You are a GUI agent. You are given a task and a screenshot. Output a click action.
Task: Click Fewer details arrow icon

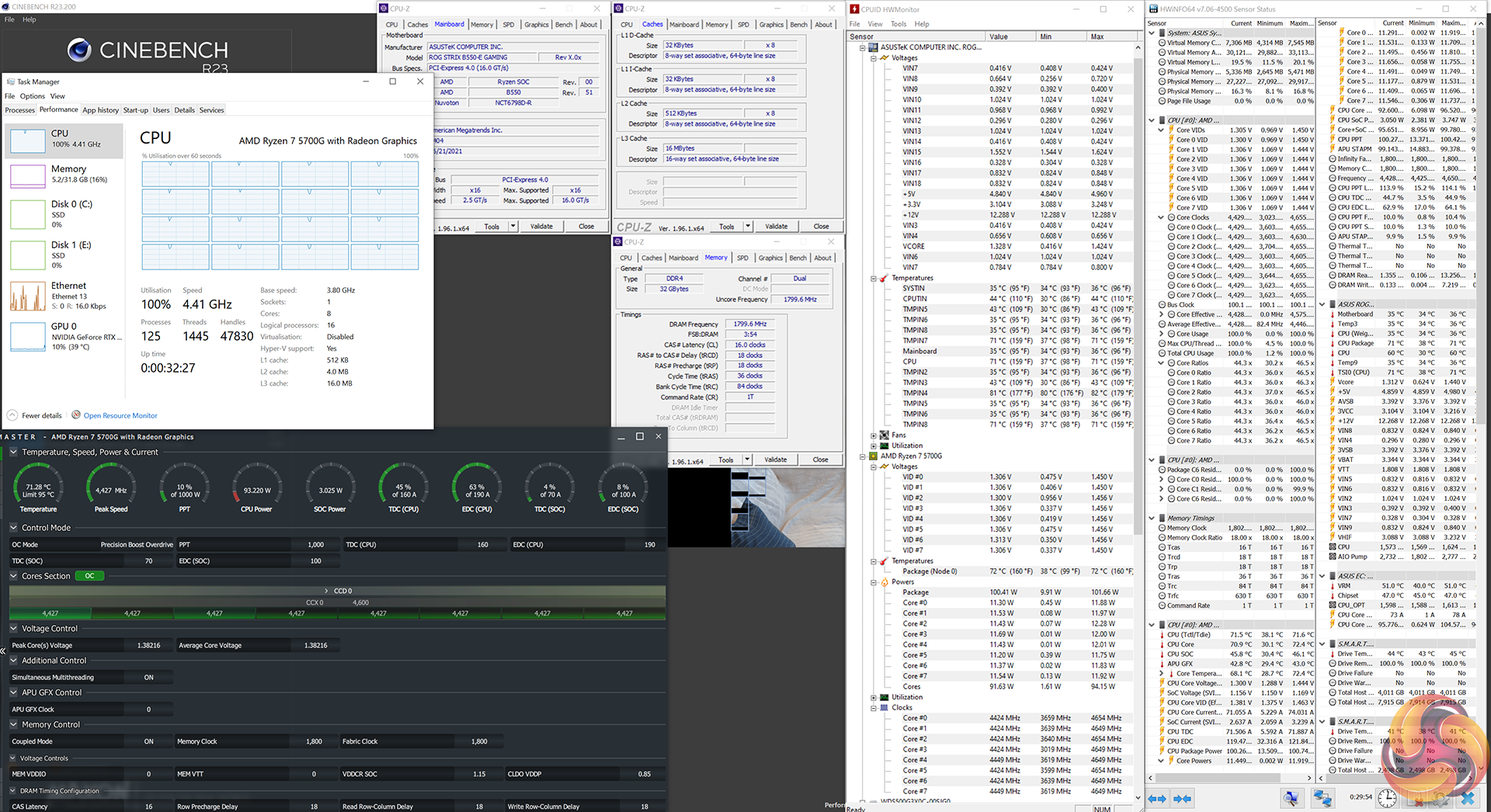click(12, 415)
